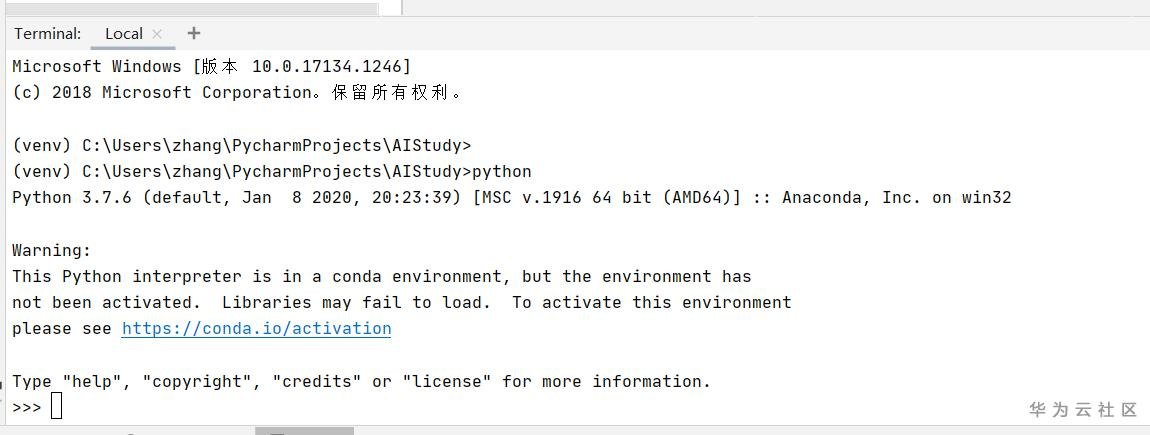Click the 华为云社区 watermark
This screenshot has width=1150, height=435.
1083,410
